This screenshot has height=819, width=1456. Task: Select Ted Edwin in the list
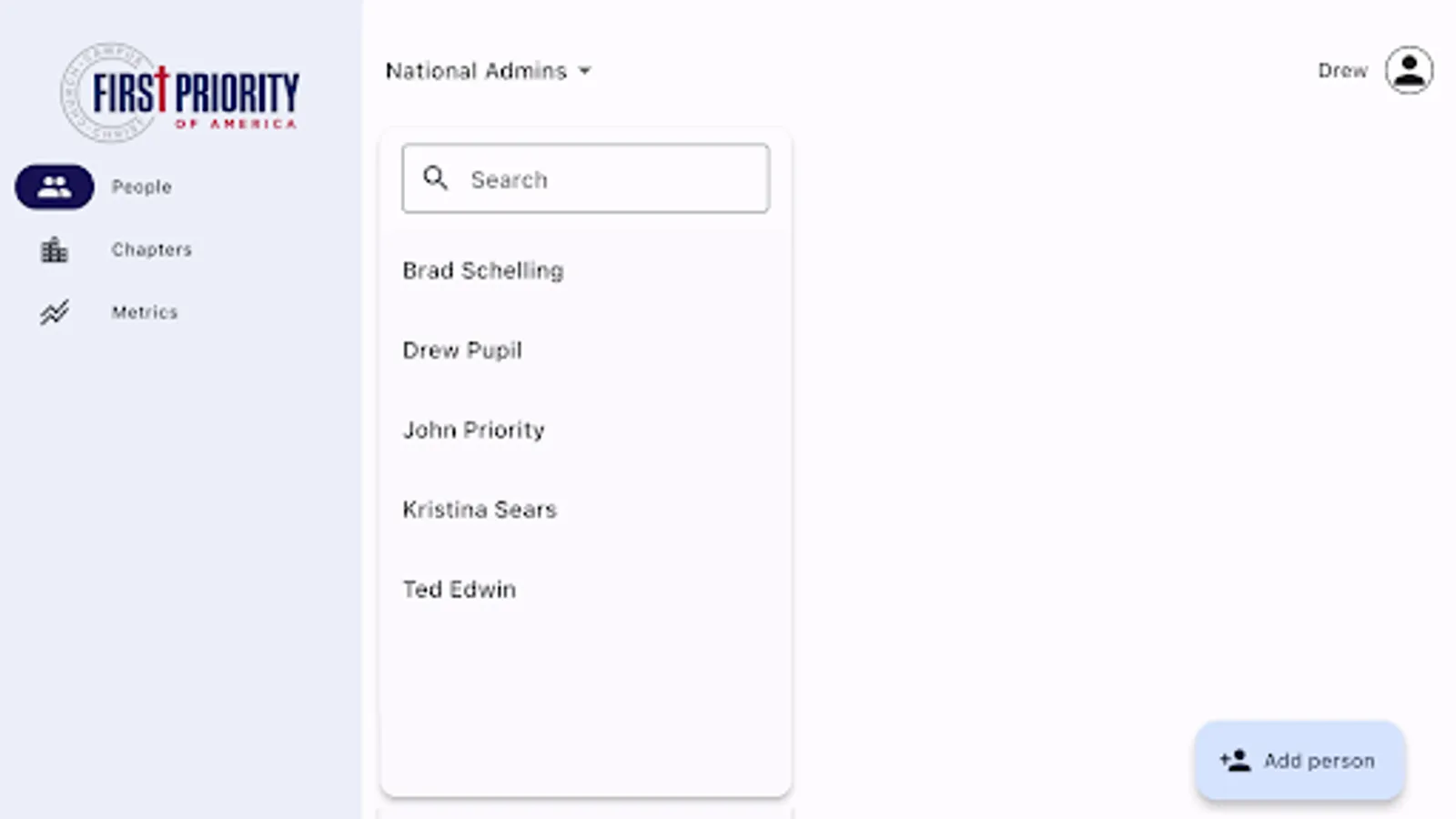click(x=460, y=590)
